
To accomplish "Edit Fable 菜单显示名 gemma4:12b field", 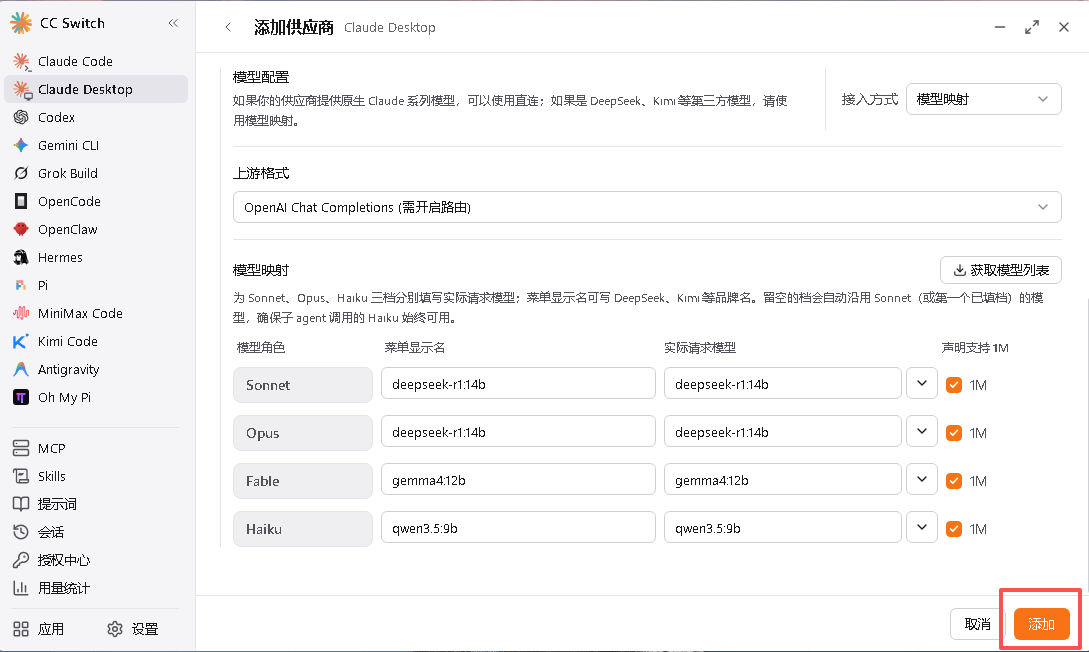I will click(518, 479).
